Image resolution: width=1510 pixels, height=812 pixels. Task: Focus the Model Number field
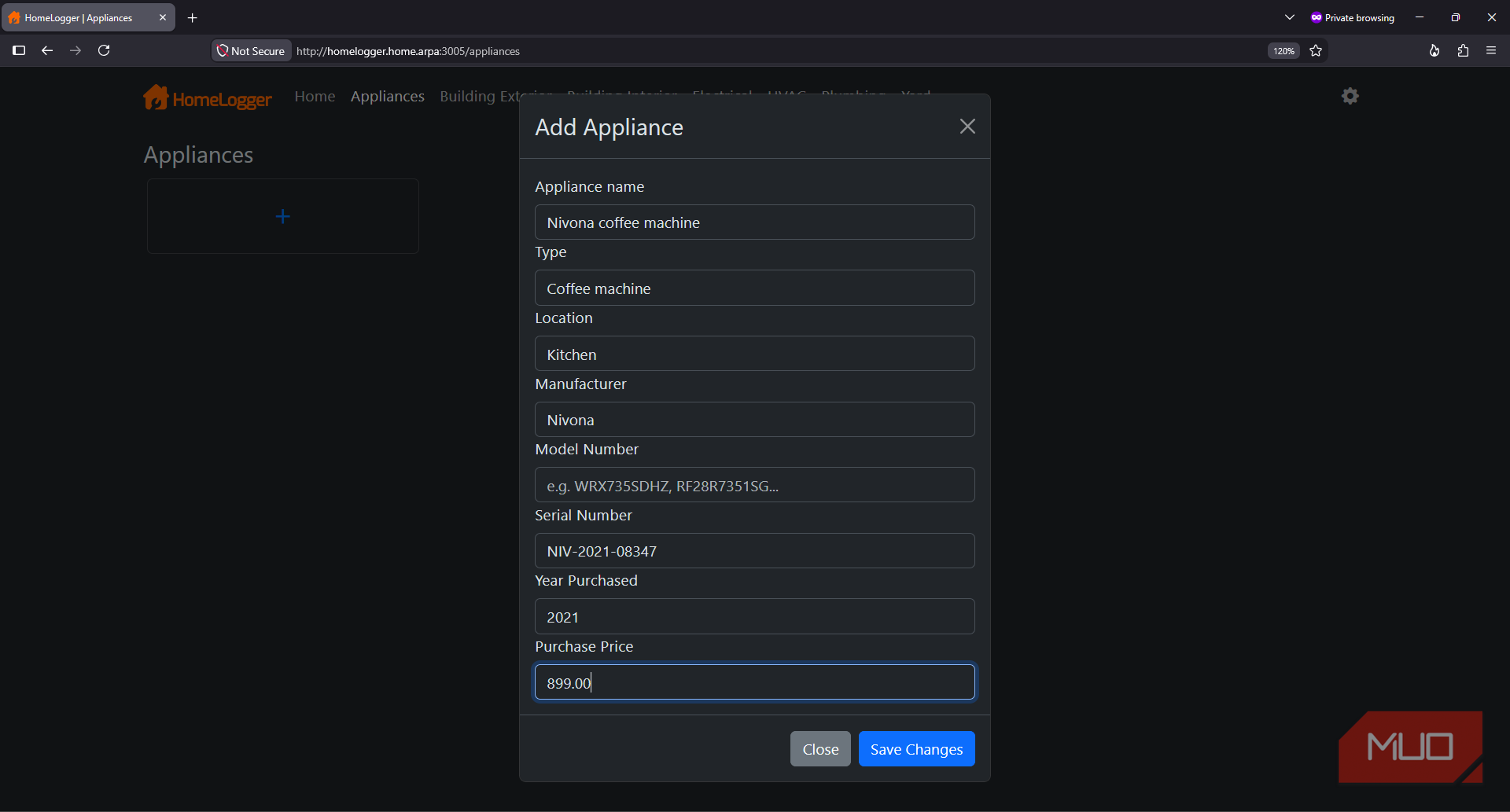click(755, 486)
